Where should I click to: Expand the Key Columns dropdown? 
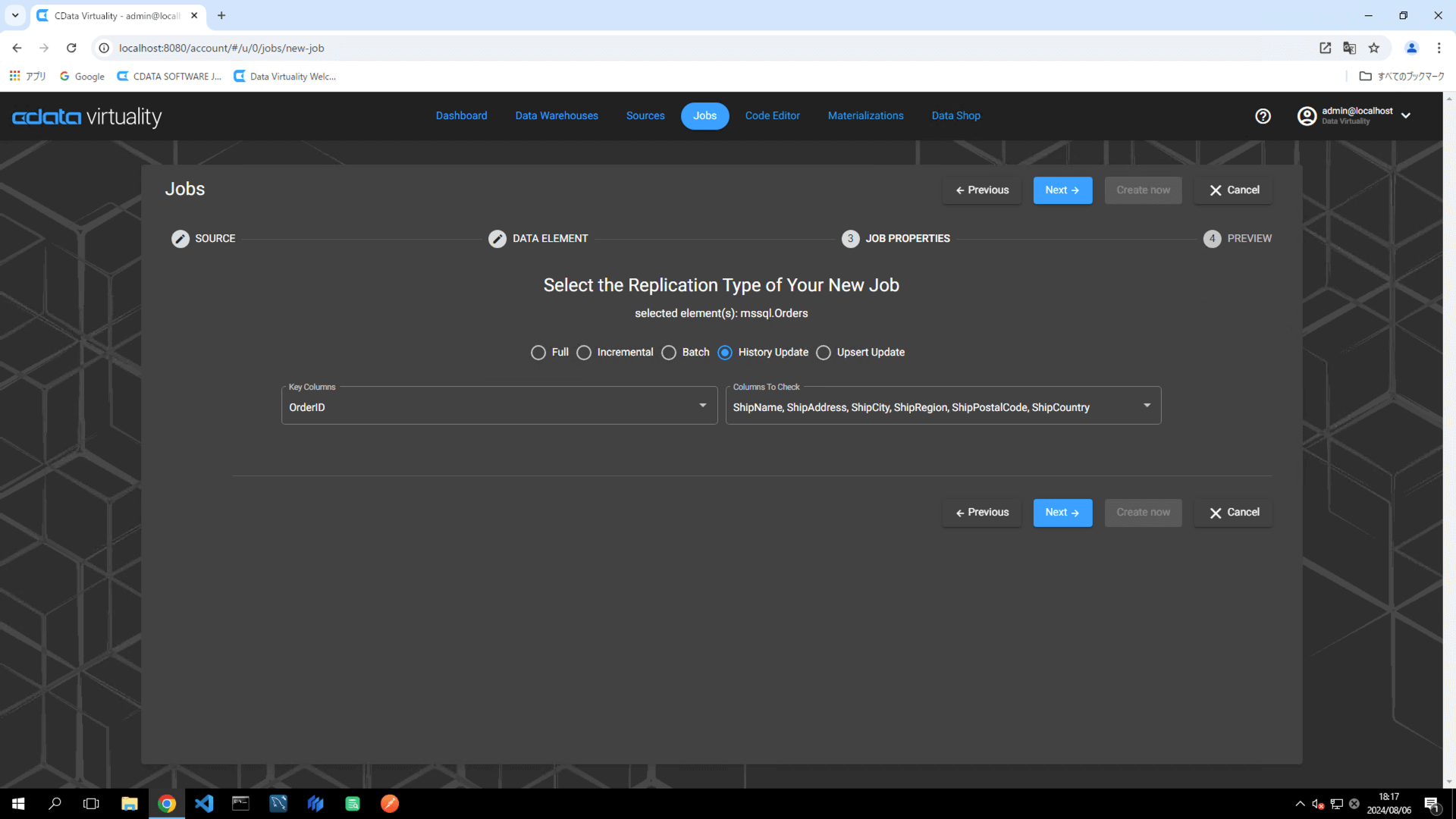[x=702, y=406]
